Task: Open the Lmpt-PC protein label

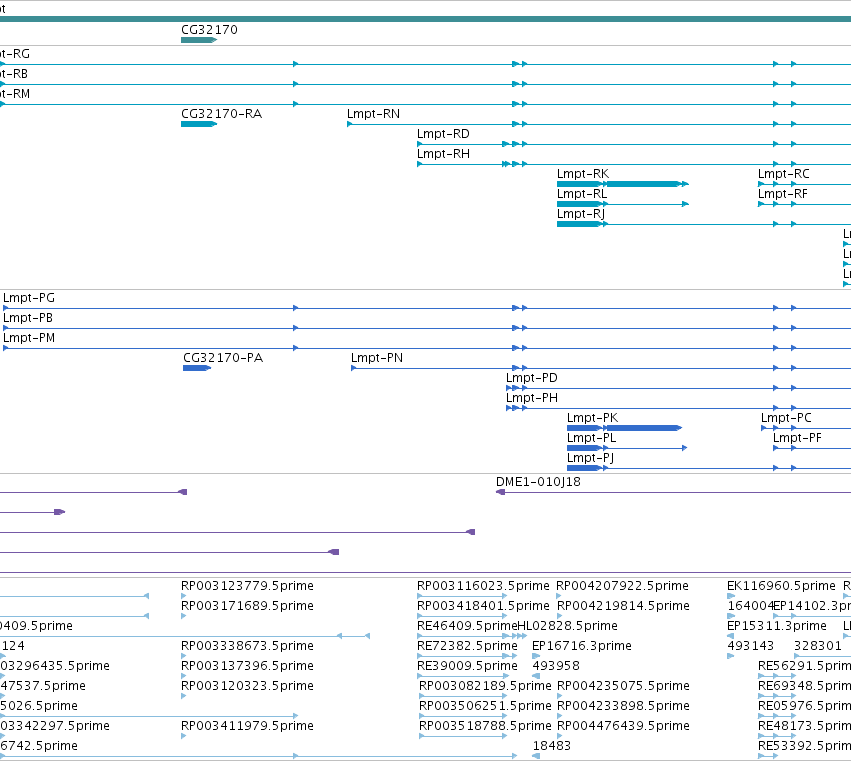Action: coord(786,418)
